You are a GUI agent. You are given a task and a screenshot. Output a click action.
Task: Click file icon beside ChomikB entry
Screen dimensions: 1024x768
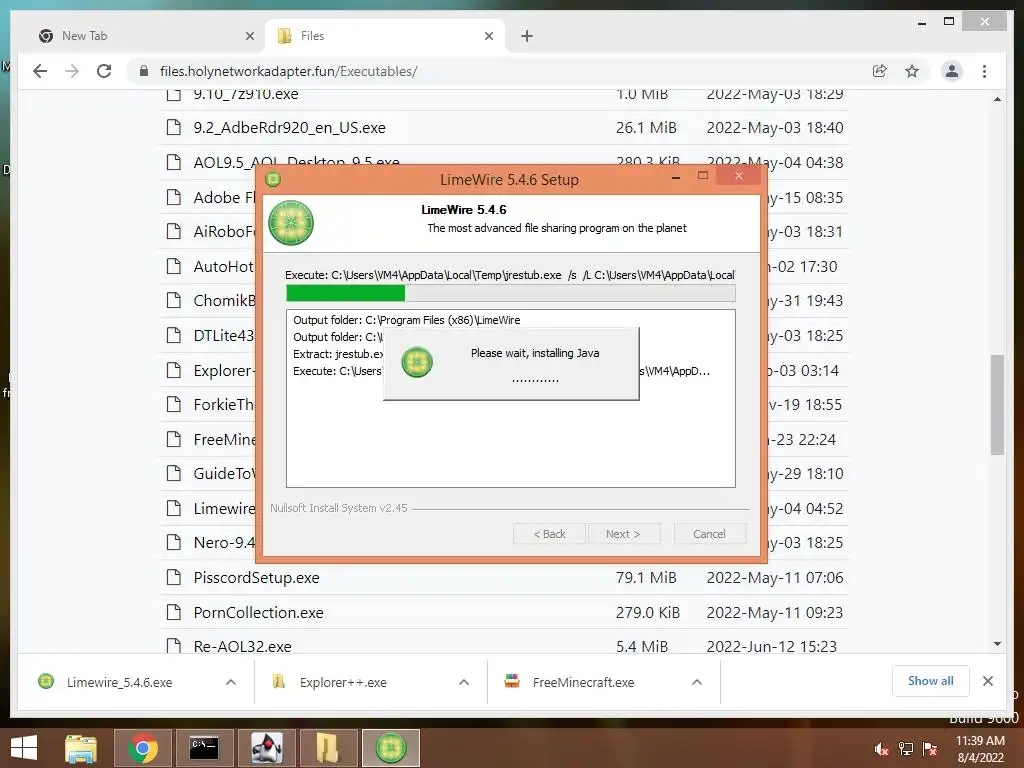point(173,300)
